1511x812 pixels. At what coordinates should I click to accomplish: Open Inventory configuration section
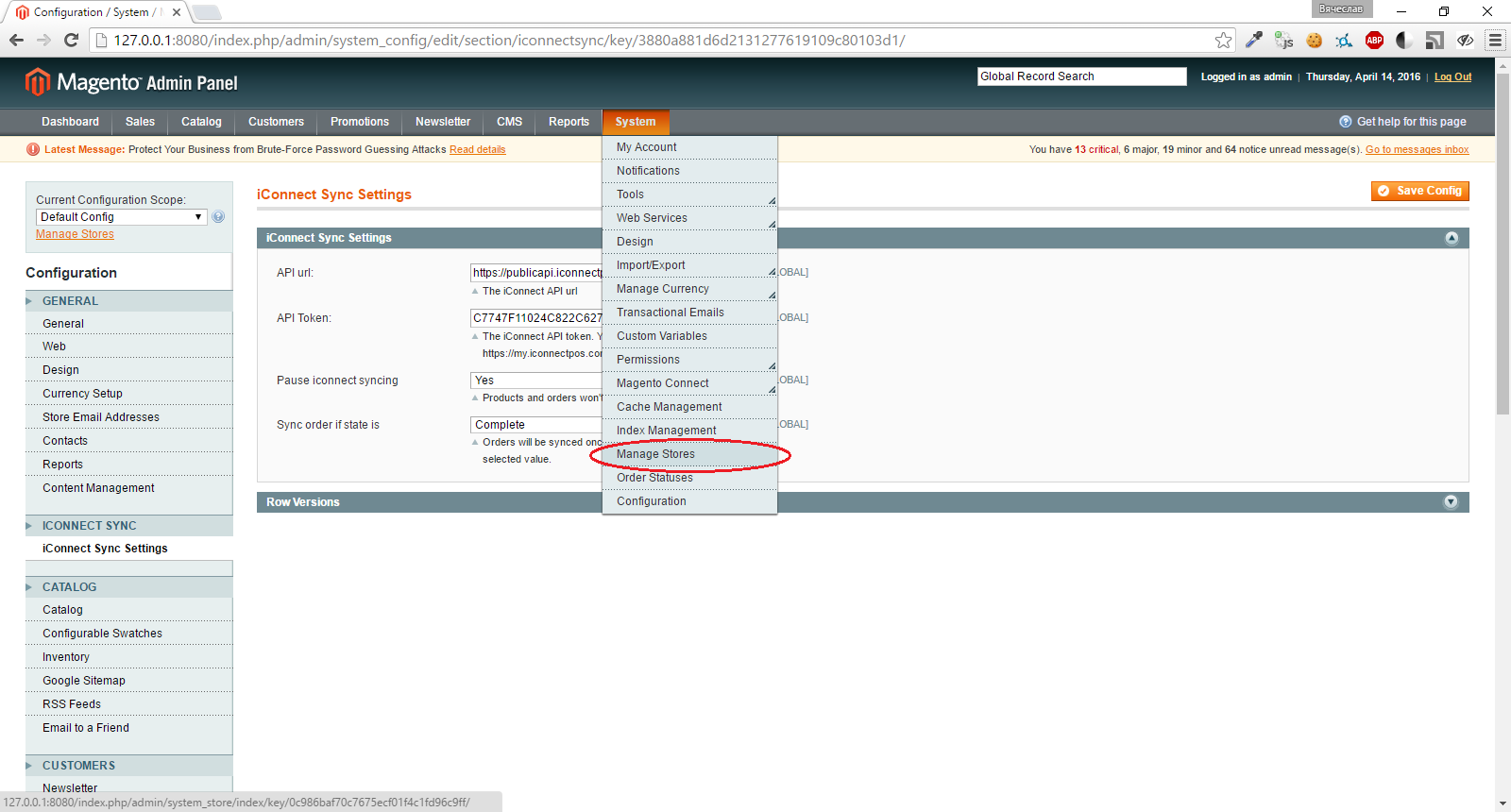[x=128, y=657]
